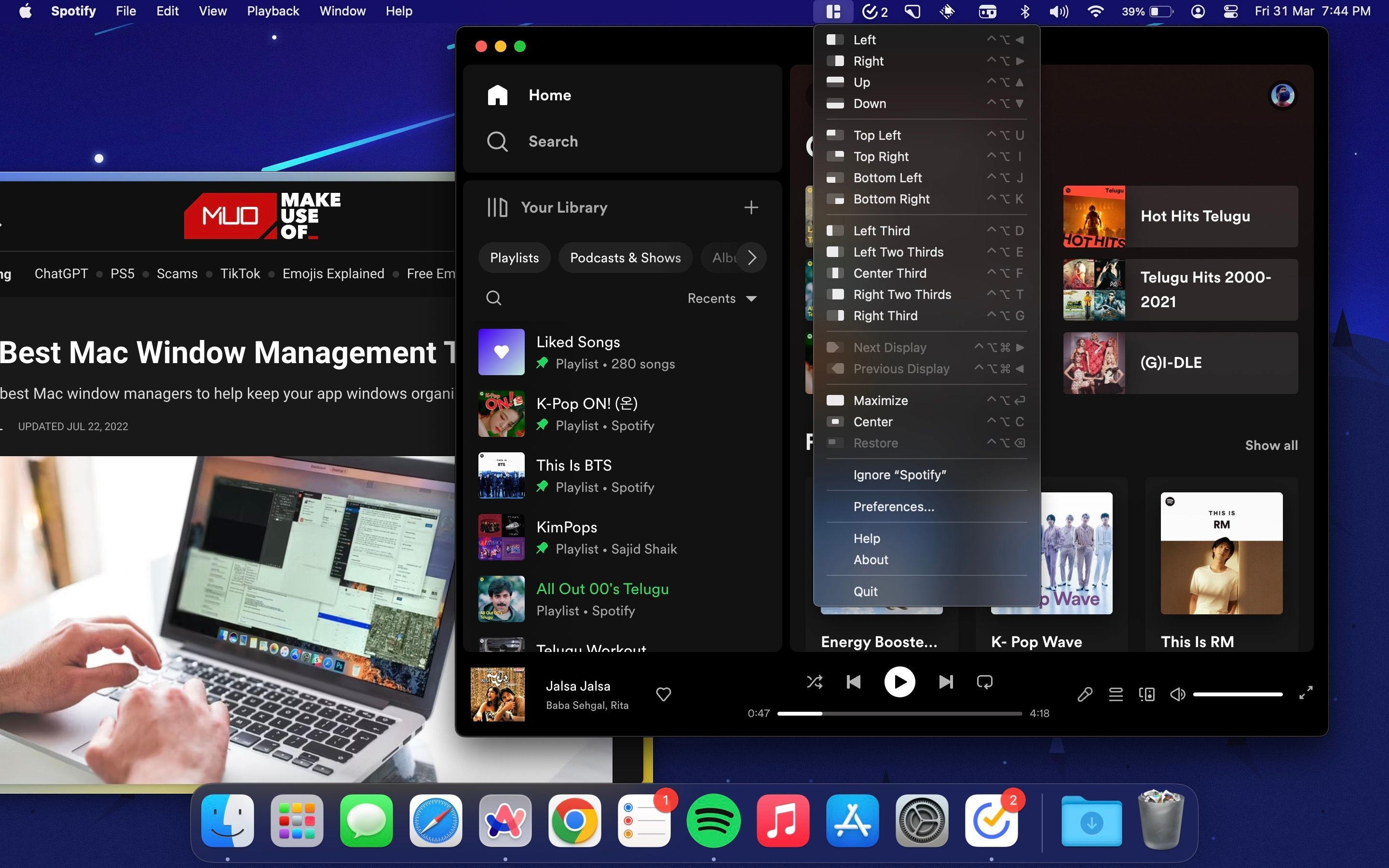
Task: Click the Bluetooth menu bar icon
Action: point(1024,12)
